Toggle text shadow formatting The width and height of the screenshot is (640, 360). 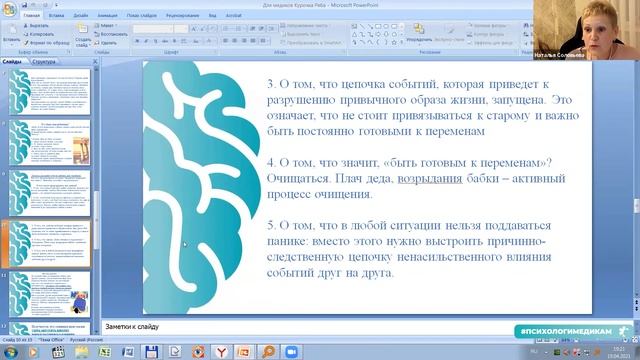click(174, 41)
